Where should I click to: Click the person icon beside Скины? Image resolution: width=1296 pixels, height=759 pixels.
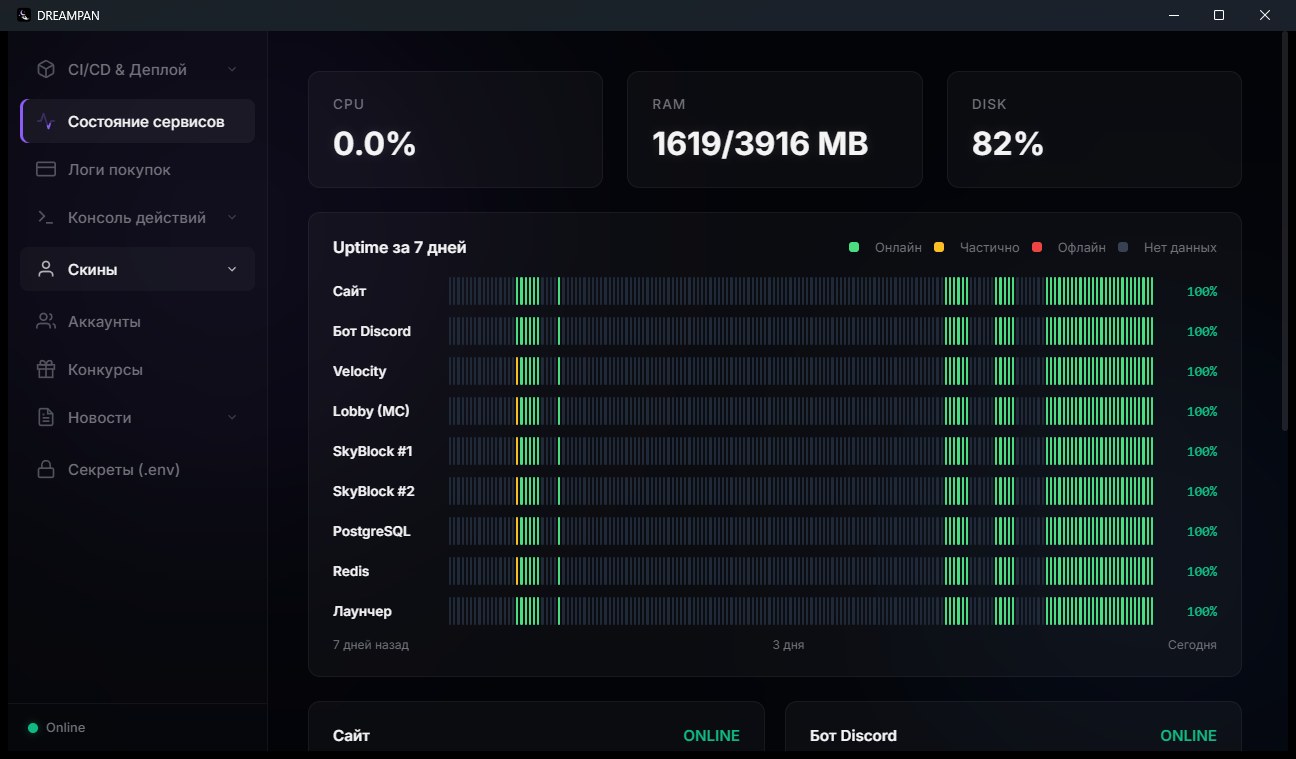45,269
